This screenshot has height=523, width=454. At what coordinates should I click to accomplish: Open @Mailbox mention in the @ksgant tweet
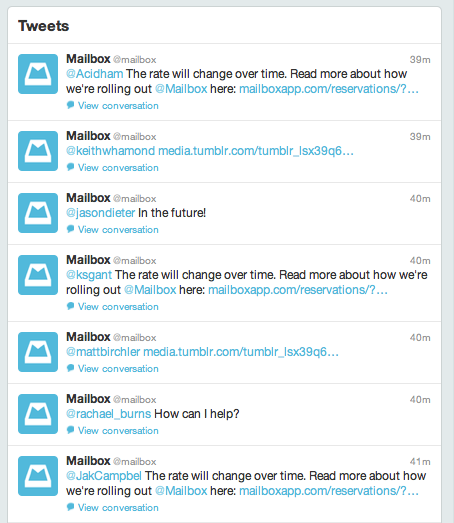pos(150,290)
